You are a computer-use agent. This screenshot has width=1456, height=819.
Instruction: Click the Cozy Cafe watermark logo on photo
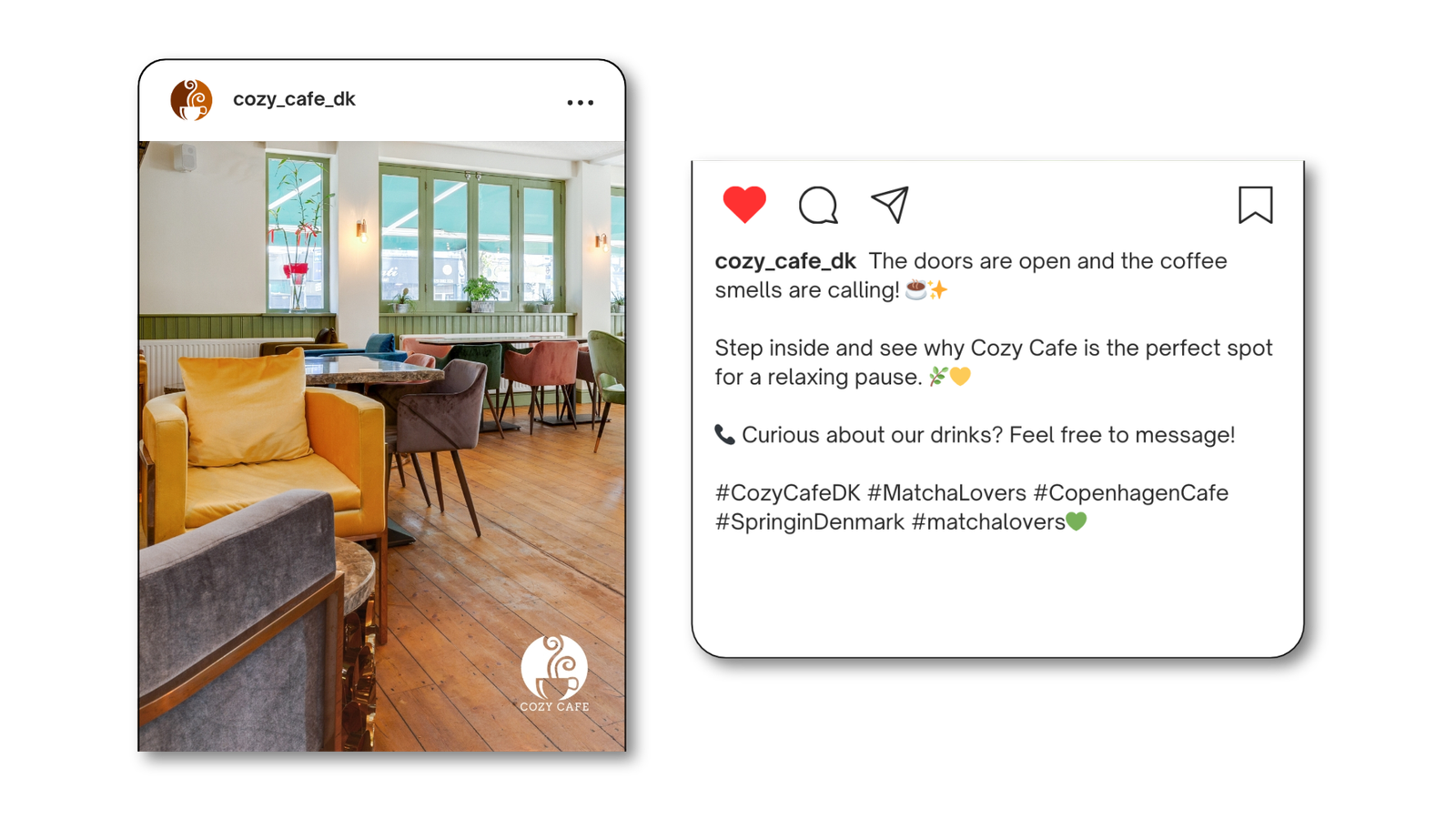click(x=554, y=673)
